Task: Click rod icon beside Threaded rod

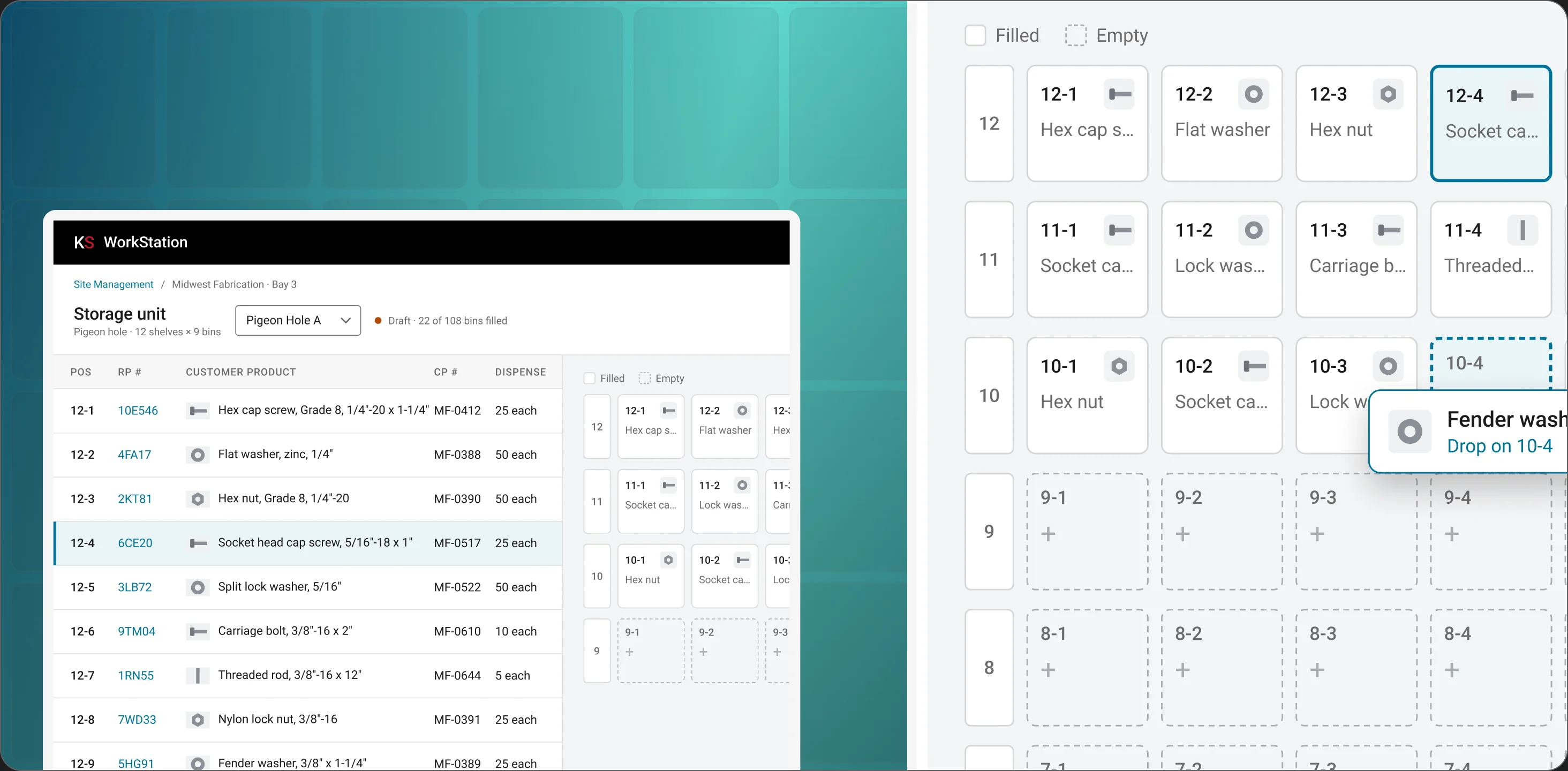Action: coord(198,676)
